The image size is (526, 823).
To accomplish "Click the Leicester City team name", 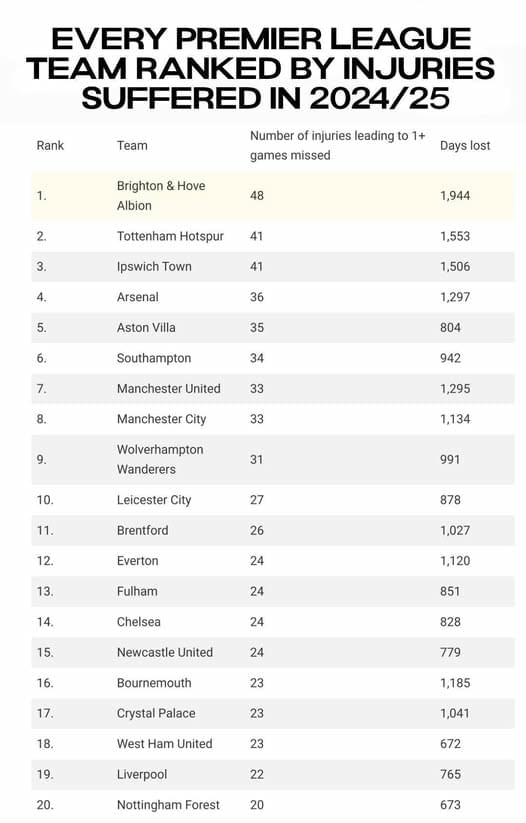I will 154,500.
